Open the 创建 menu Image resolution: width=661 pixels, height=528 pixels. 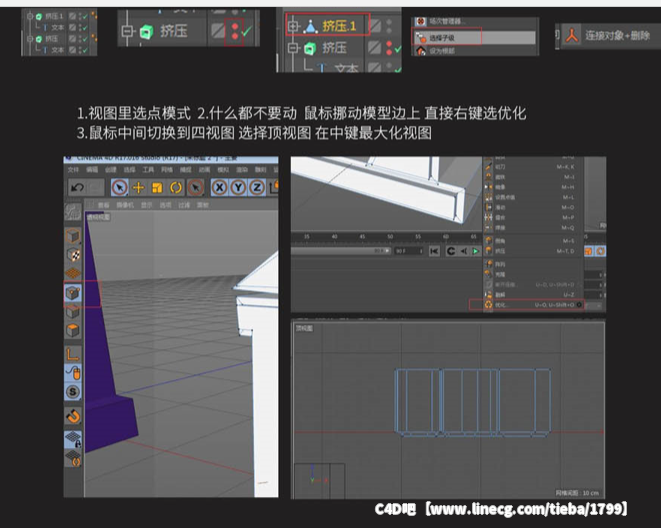(x=110, y=169)
